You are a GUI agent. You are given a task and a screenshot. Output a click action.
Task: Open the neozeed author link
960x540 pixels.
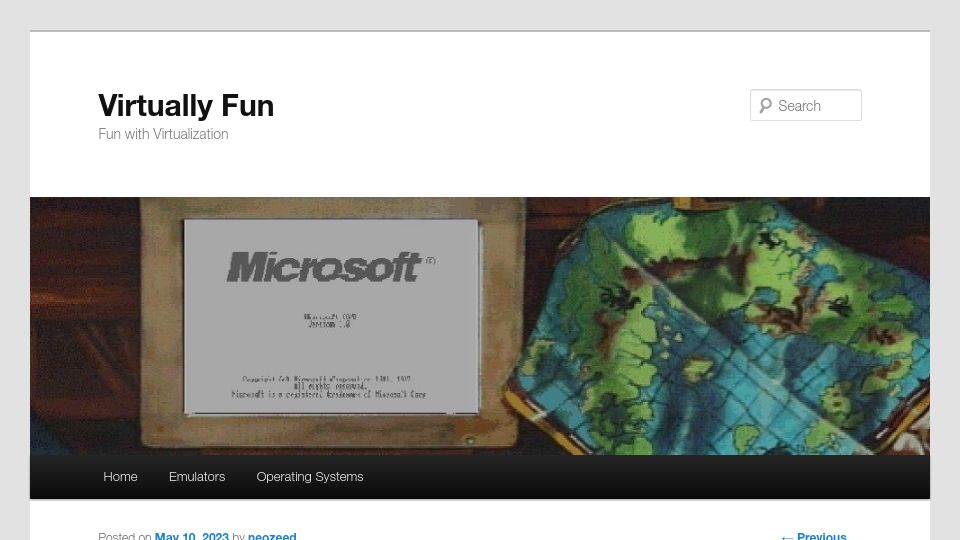[272, 536]
